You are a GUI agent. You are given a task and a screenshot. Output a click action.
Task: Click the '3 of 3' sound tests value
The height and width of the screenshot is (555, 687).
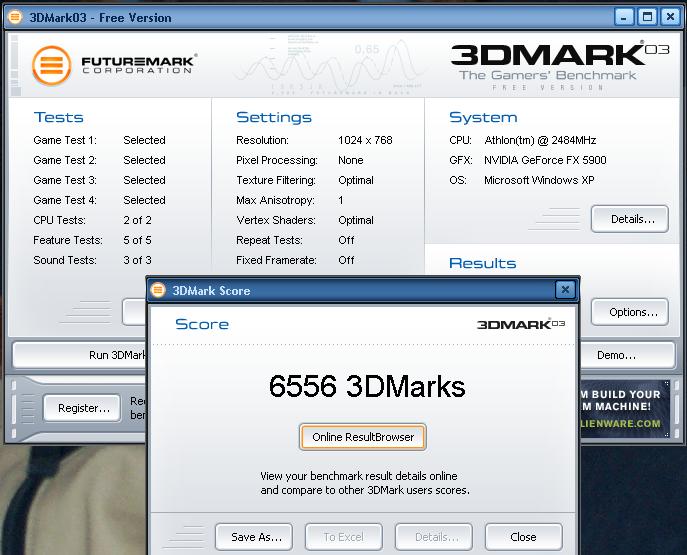(x=138, y=260)
